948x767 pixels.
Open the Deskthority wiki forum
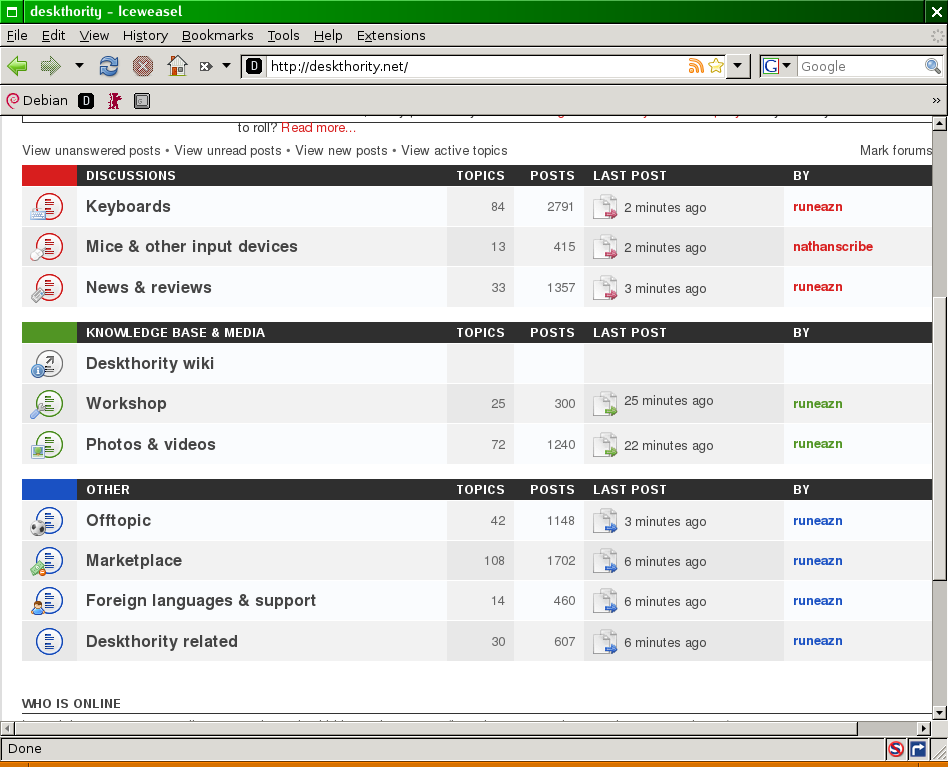150,364
